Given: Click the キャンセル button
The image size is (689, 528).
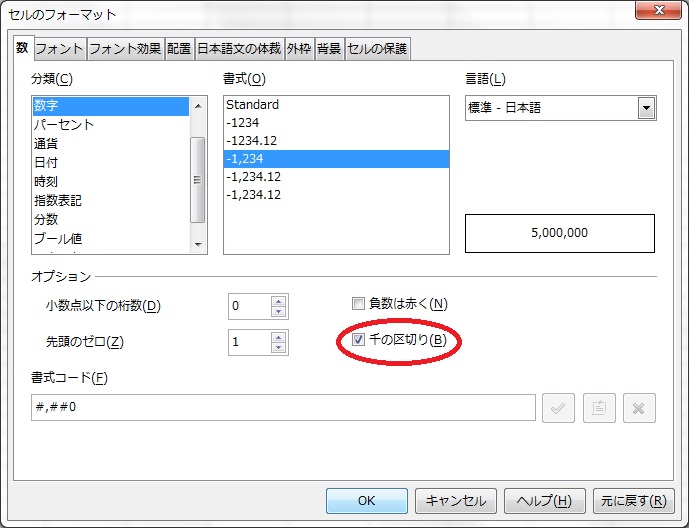Looking at the screenshot, I should pyautogui.click(x=456, y=501).
